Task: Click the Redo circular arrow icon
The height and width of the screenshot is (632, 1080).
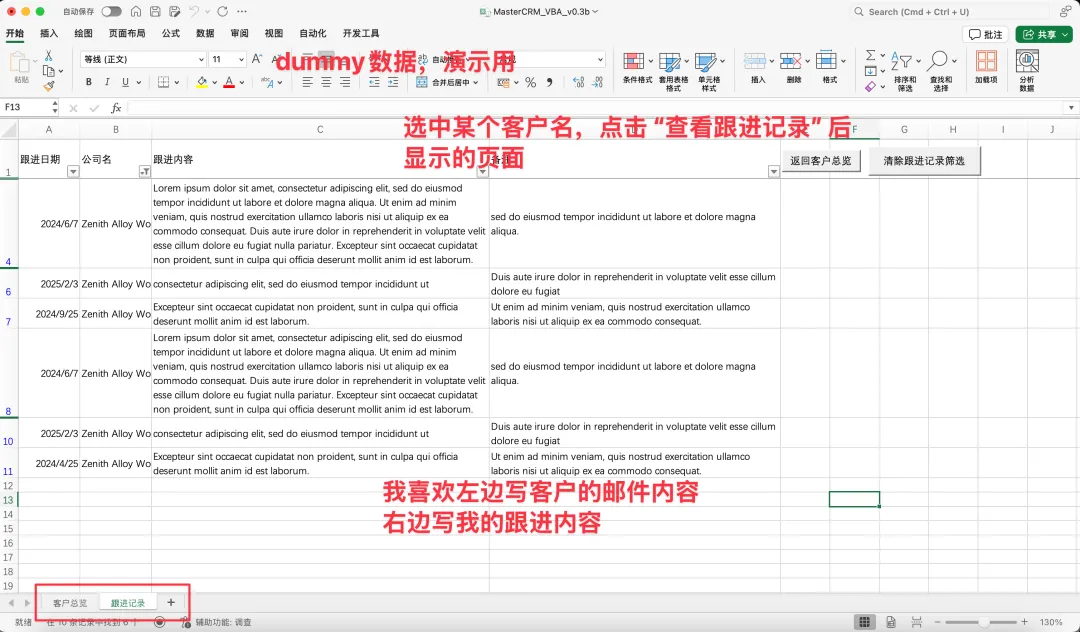Action: point(222,11)
